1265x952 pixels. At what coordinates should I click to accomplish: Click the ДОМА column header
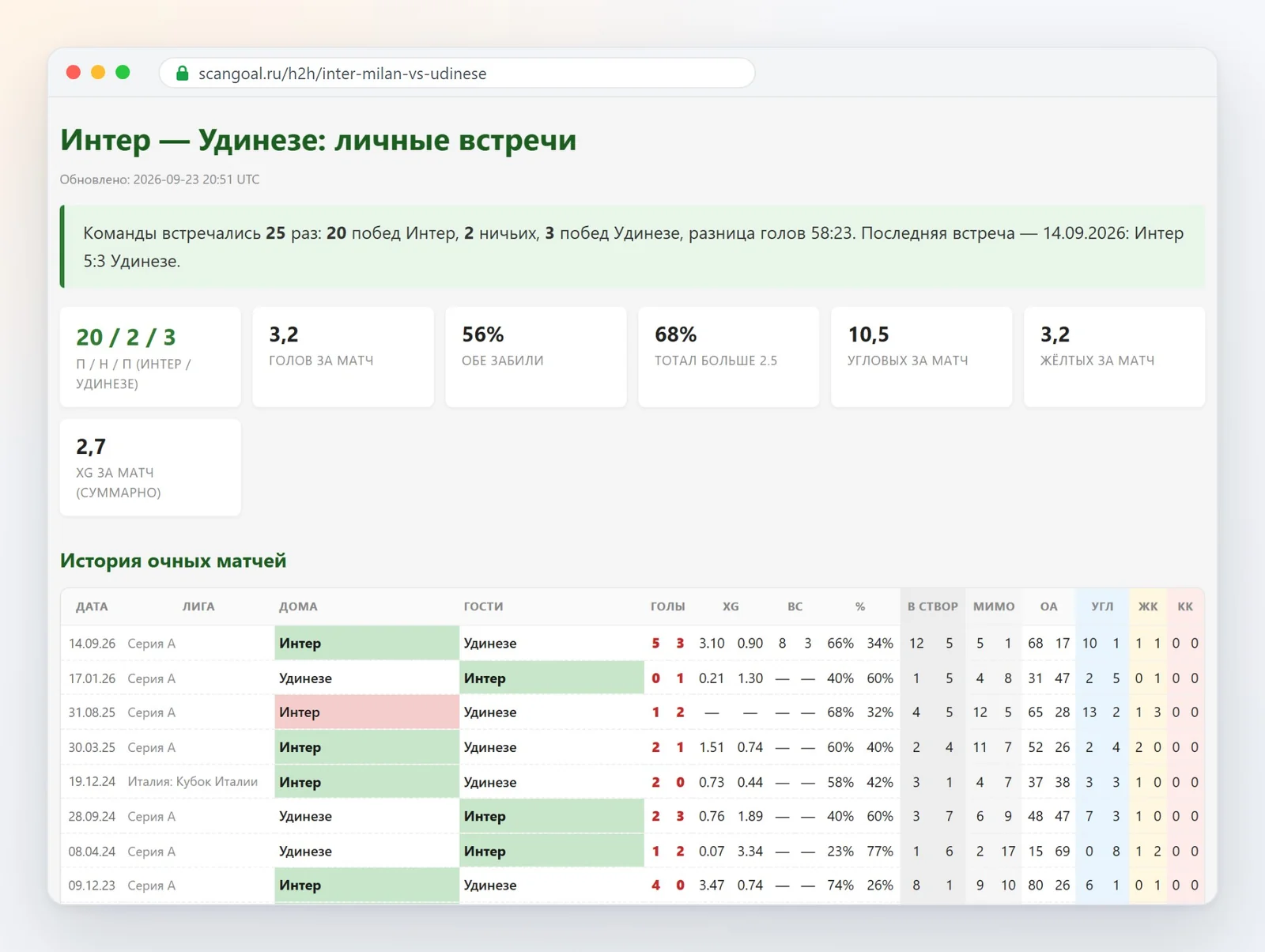[x=298, y=606]
